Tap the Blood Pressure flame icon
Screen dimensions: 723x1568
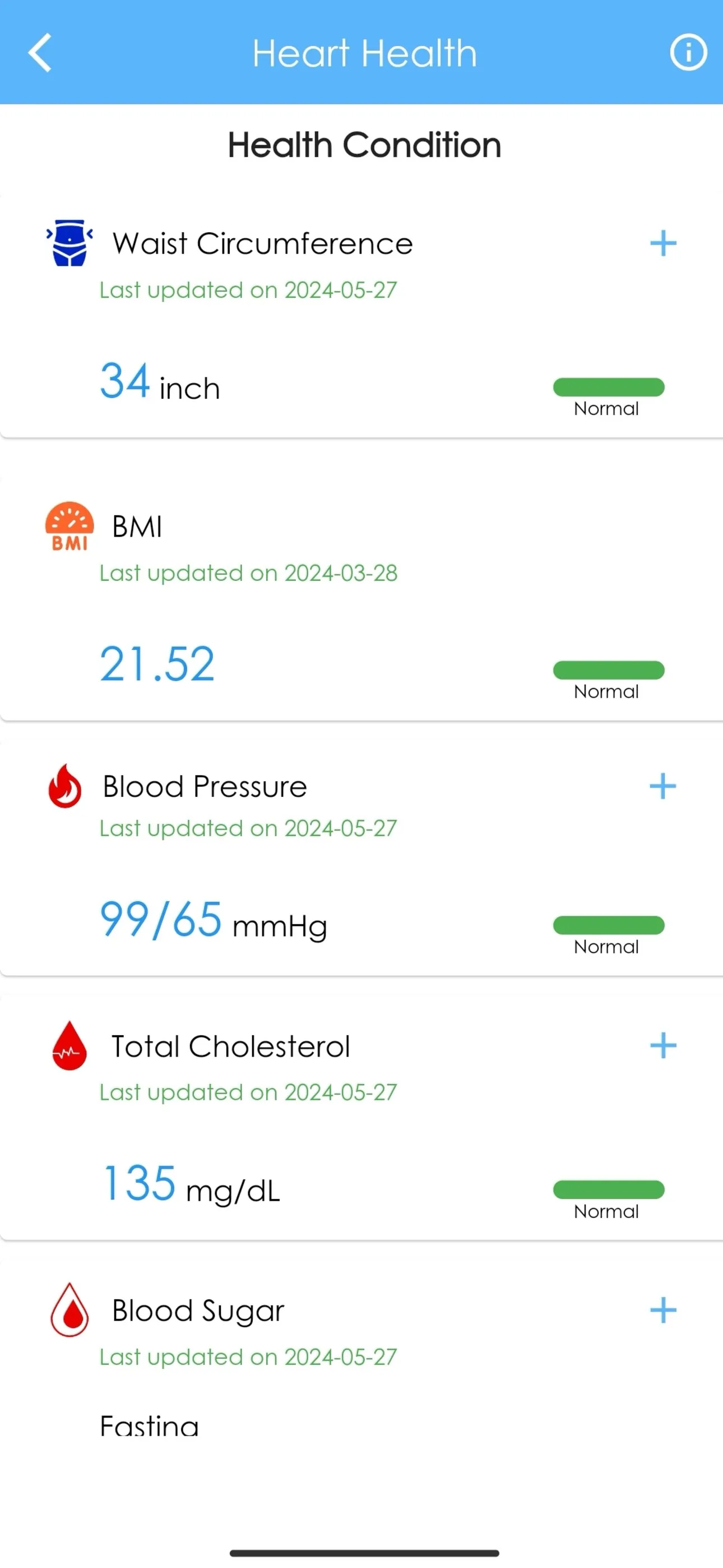(x=65, y=786)
